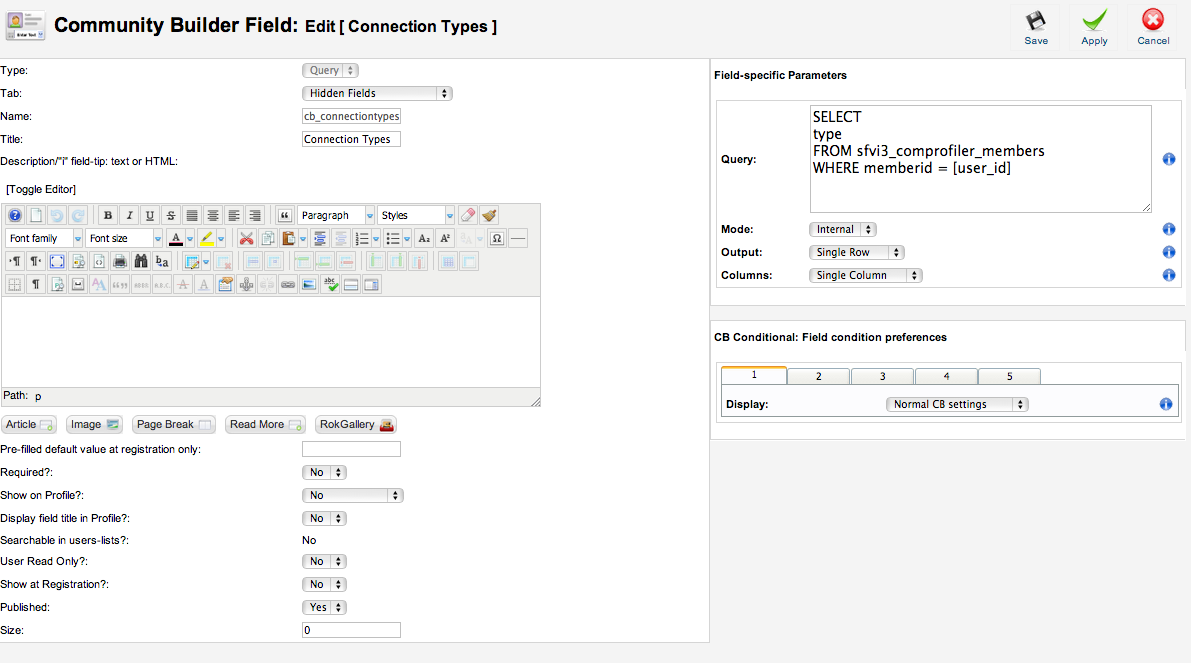Image resolution: width=1191 pixels, height=663 pixels.
Task: Open the Required dropdown
Action: tap(324, 472)
